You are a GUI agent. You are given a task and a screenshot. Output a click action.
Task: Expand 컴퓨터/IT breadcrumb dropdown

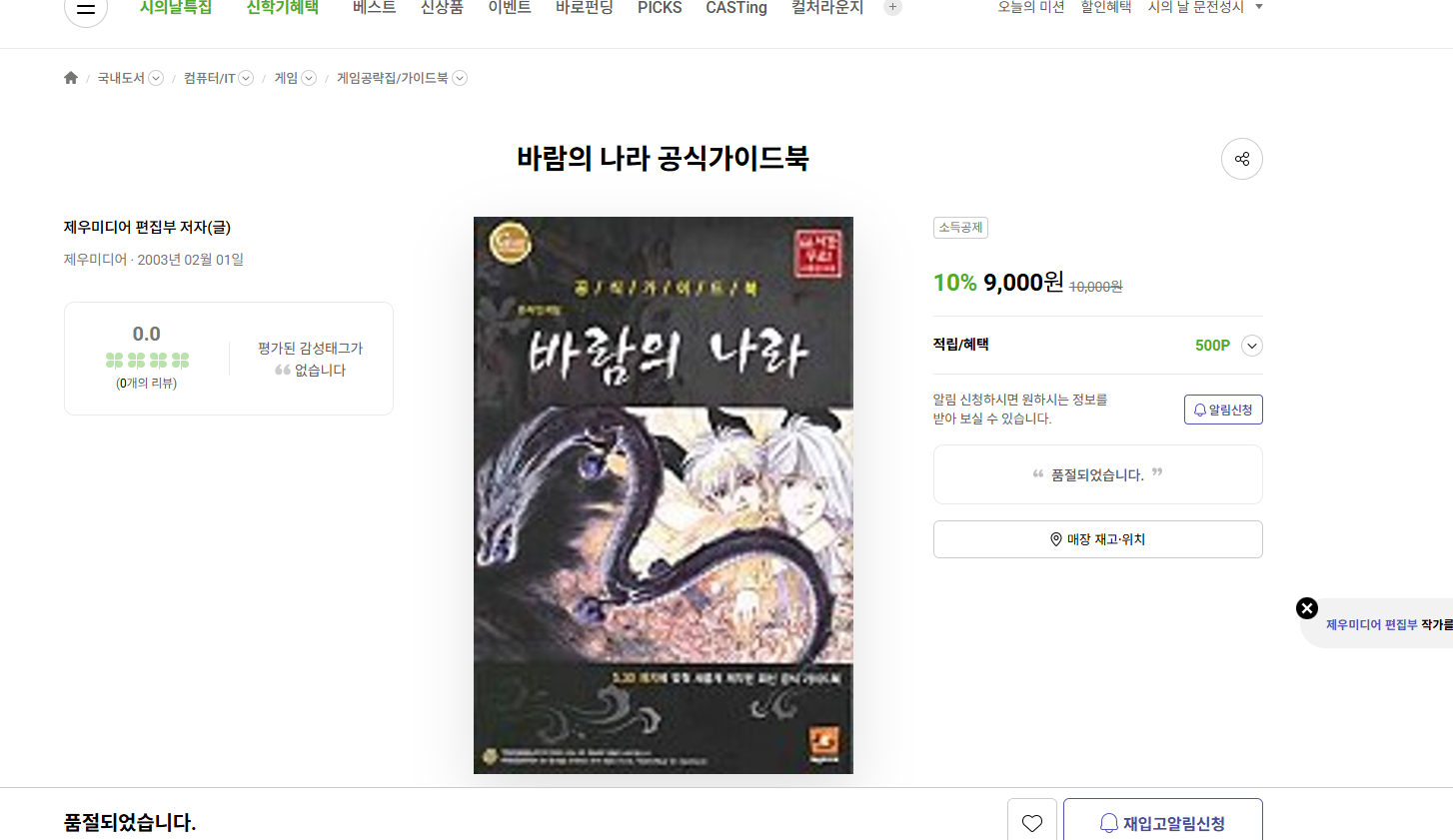tap(246, 78)
